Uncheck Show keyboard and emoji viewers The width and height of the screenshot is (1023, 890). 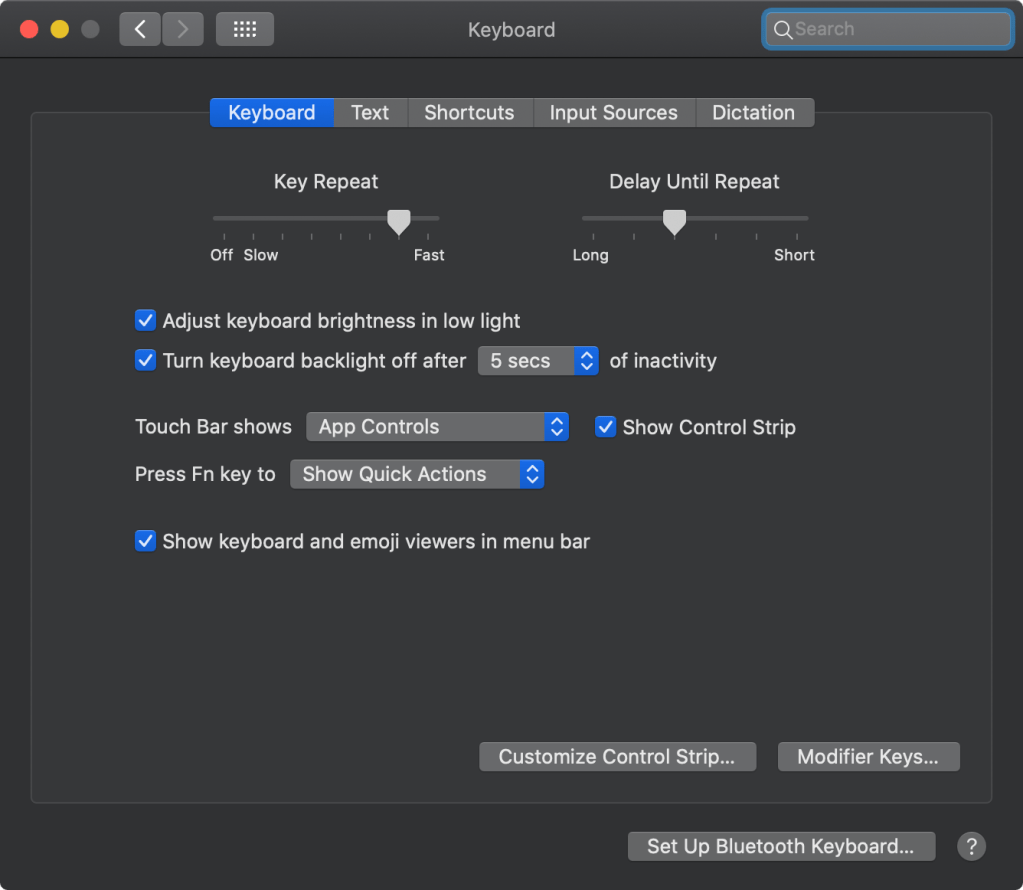[x=145, y=540]
